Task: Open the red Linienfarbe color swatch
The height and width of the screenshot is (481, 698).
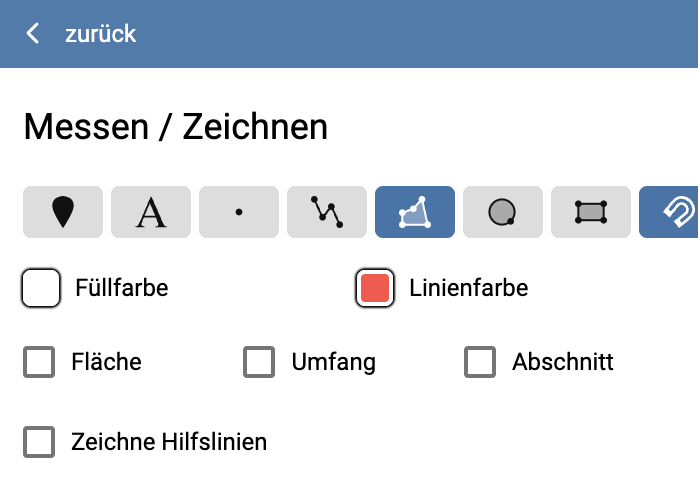Action: (x=375, y=289)
